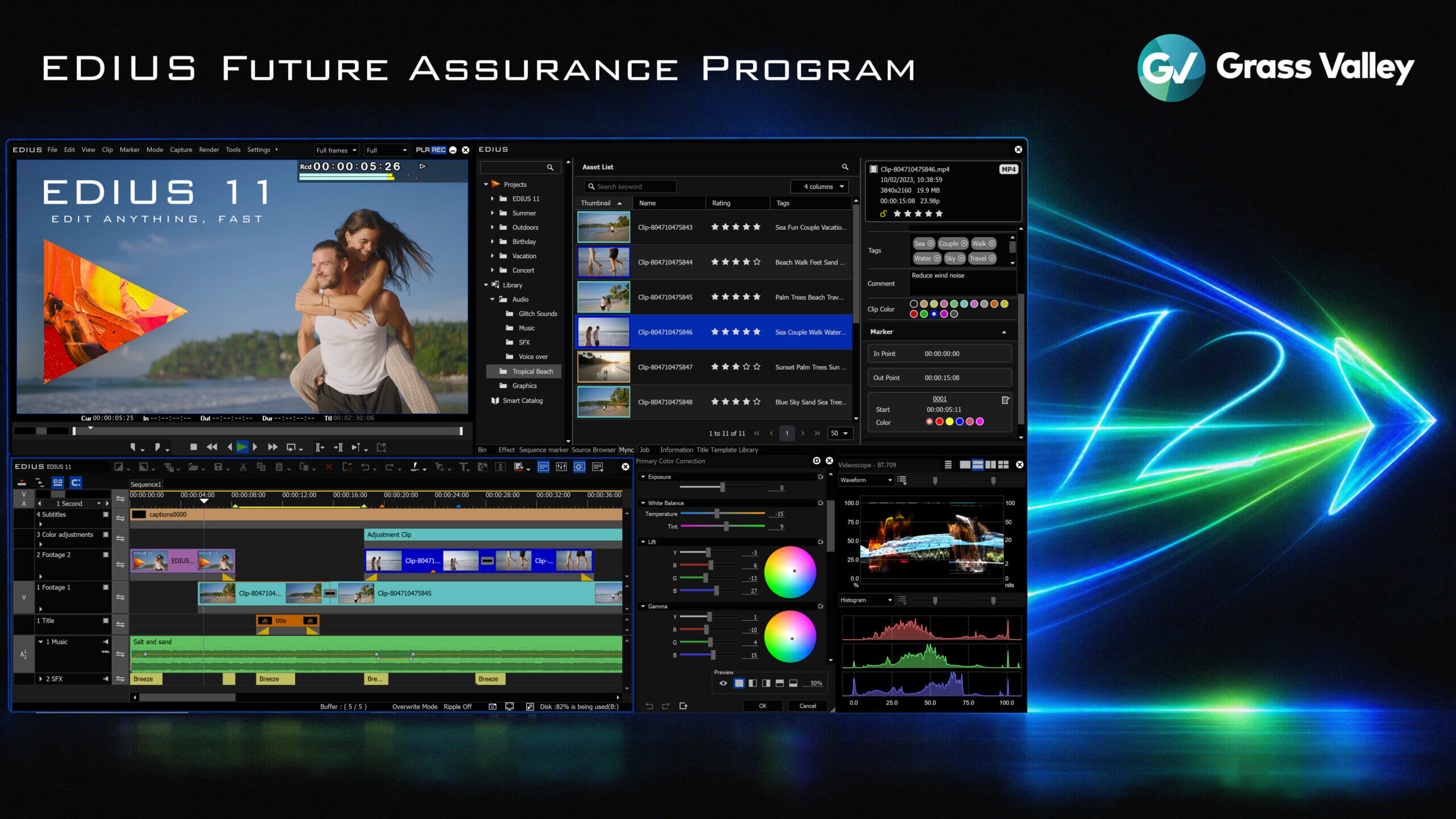Toggle the Preview eye icon
This screenshot has height=819, width=1456.
click(x=723, y=684)
